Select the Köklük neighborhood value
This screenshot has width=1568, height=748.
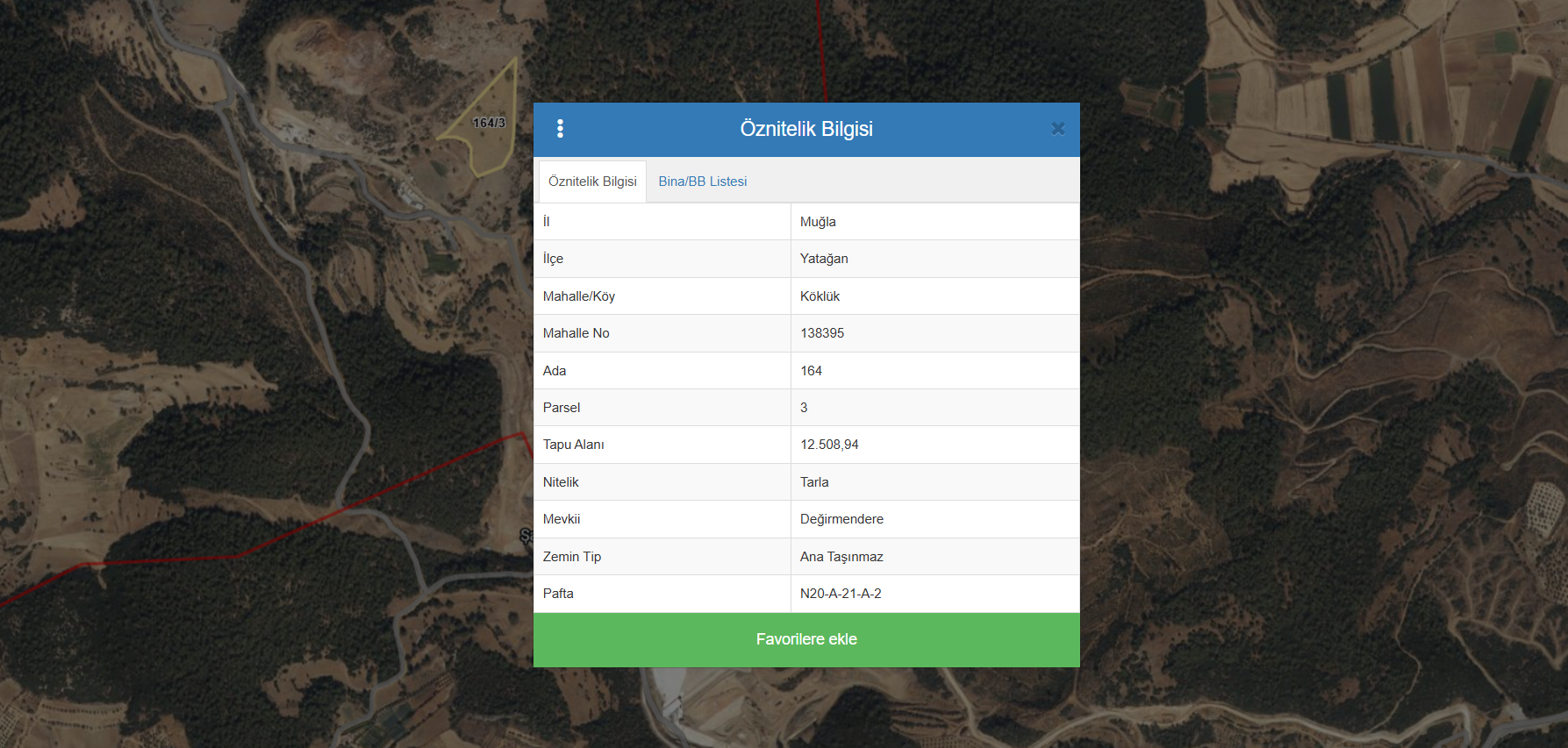click(820, 296)
